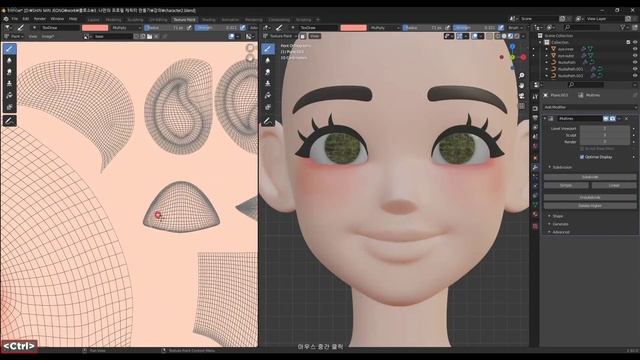The image size is (640, 360).
Task: Click the Subdivide button
Action: click(x=590, y=177)
